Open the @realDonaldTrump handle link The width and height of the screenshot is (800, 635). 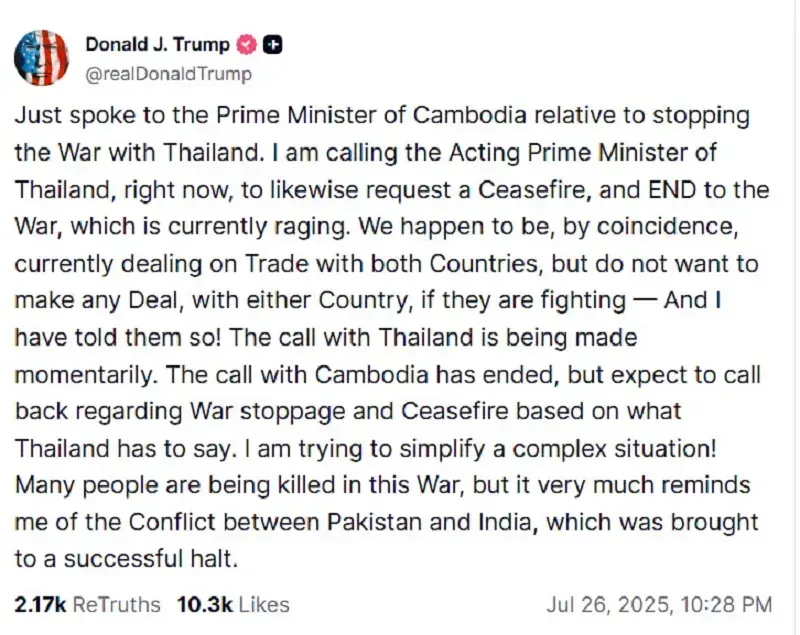[168, 74]
